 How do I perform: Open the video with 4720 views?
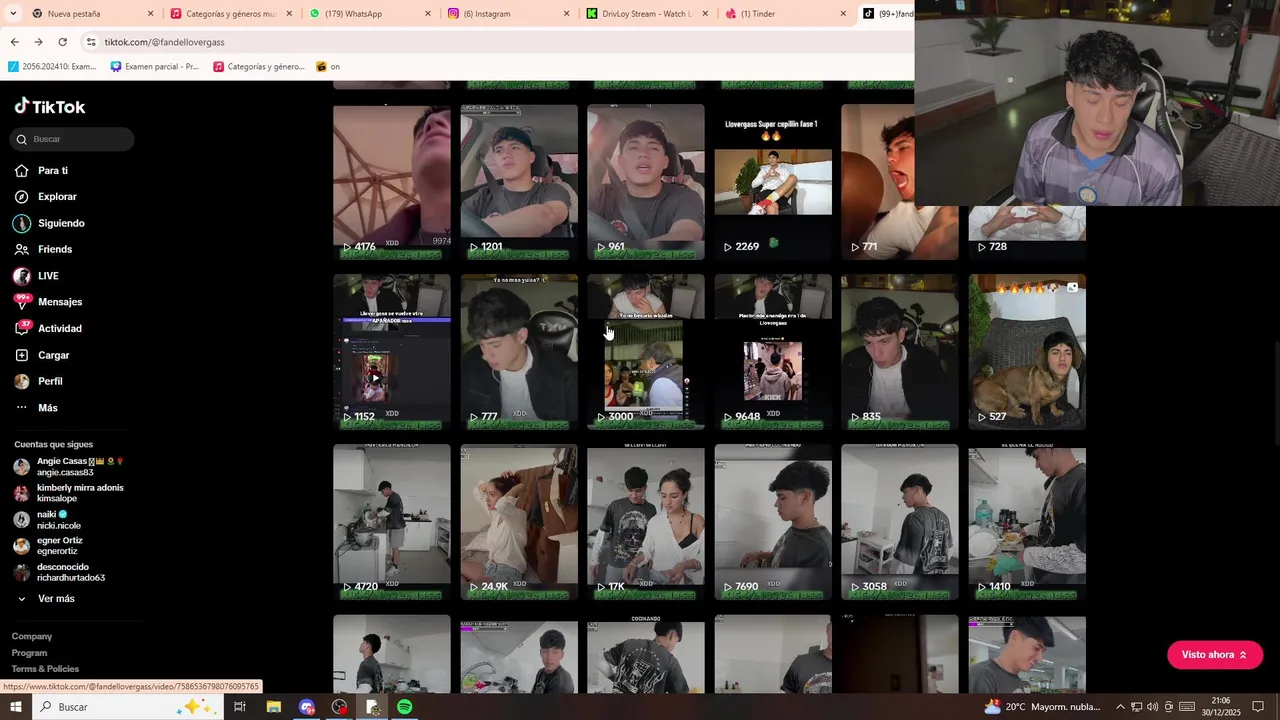point(392,522)
